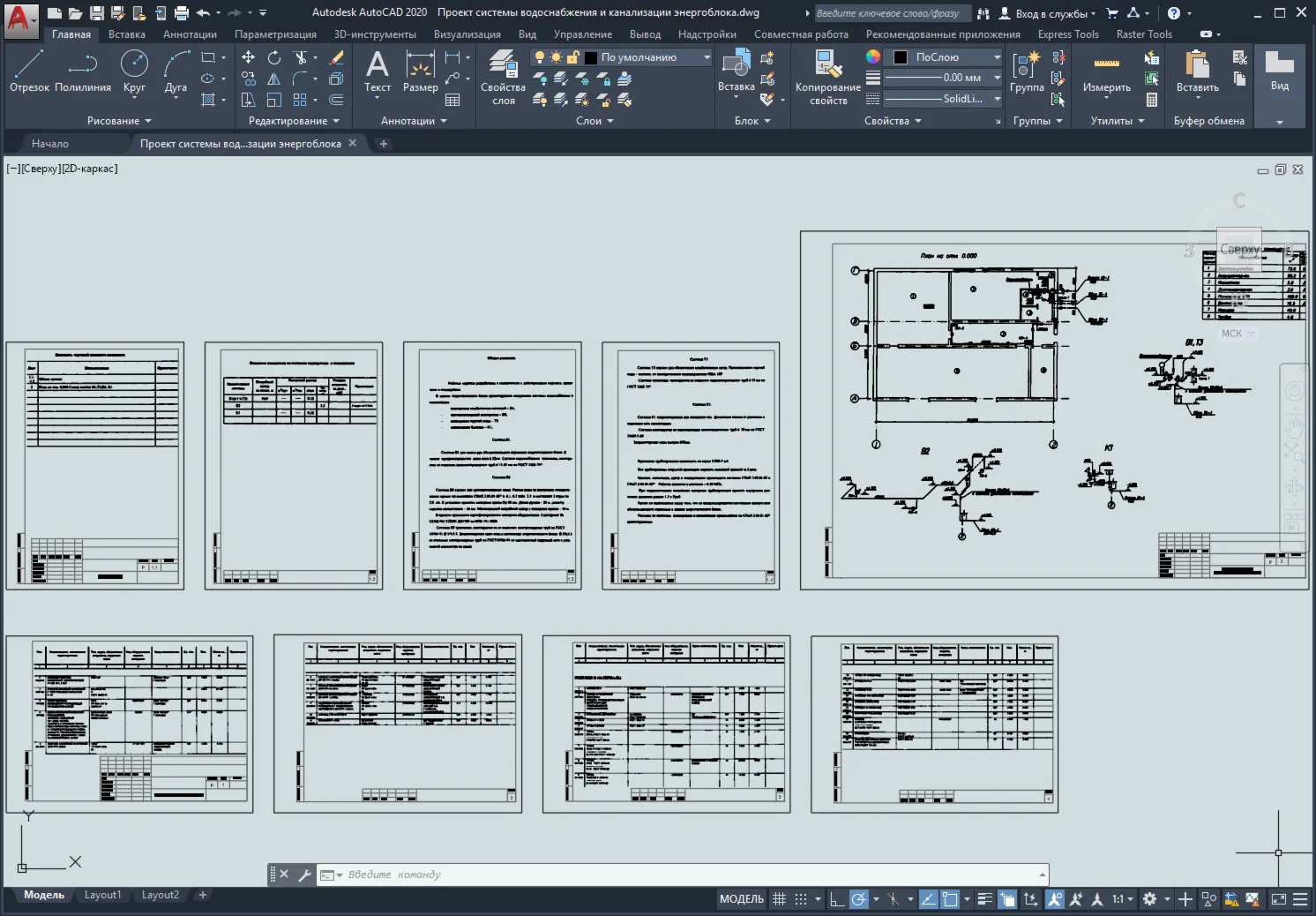Expand the Слои panel

click(594, 121)
